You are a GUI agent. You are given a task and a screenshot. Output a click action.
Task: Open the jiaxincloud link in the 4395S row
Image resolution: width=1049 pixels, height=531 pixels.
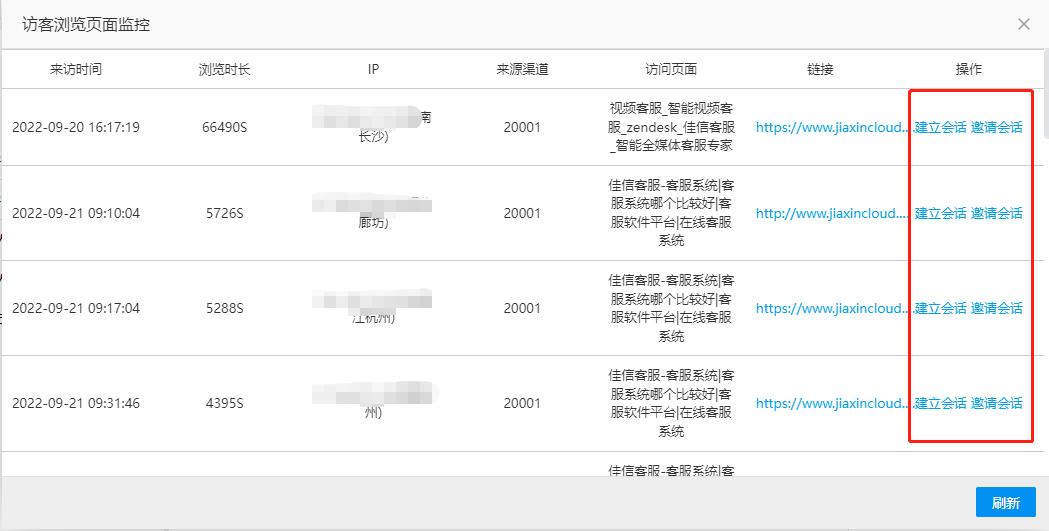pyautogui.click(x=835, y=403)
